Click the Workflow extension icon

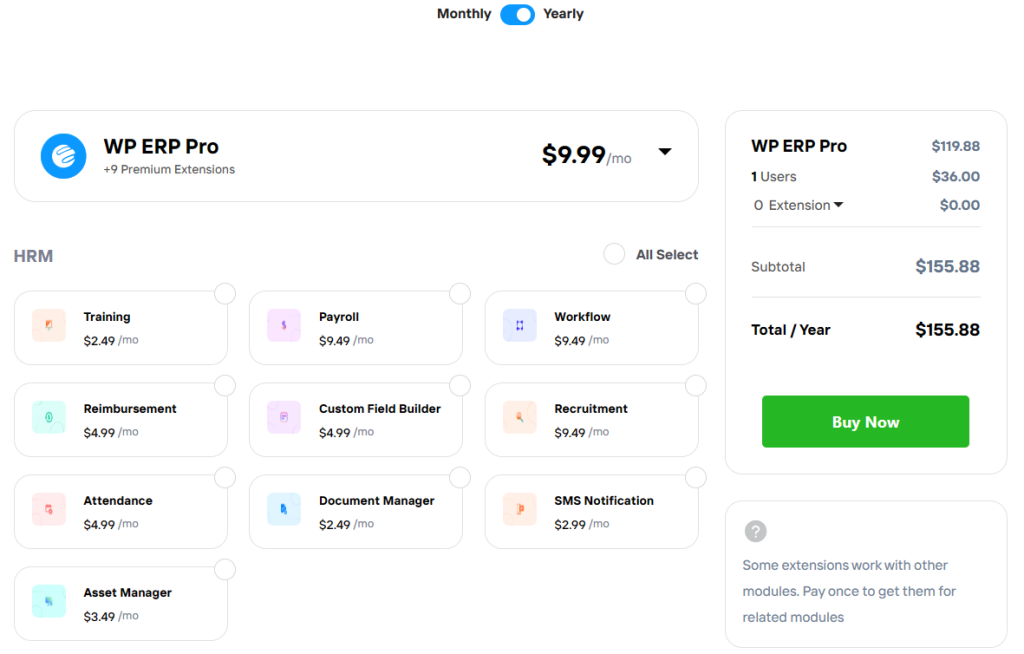[520, 325]
